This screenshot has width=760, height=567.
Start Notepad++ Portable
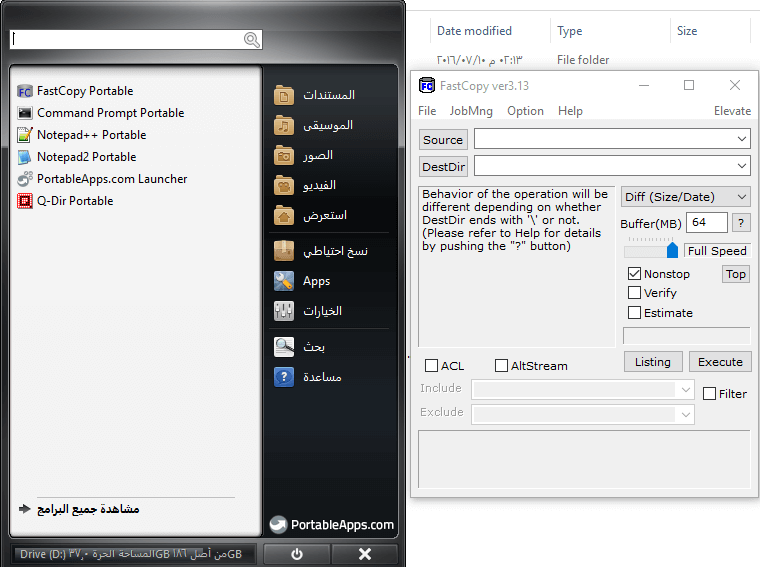pyautogui.click(x=82, y=135)
